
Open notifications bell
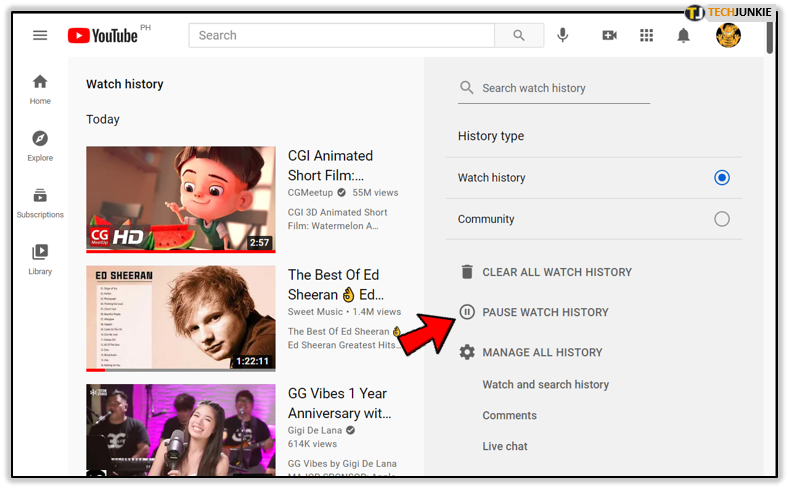tap(683, 35)
